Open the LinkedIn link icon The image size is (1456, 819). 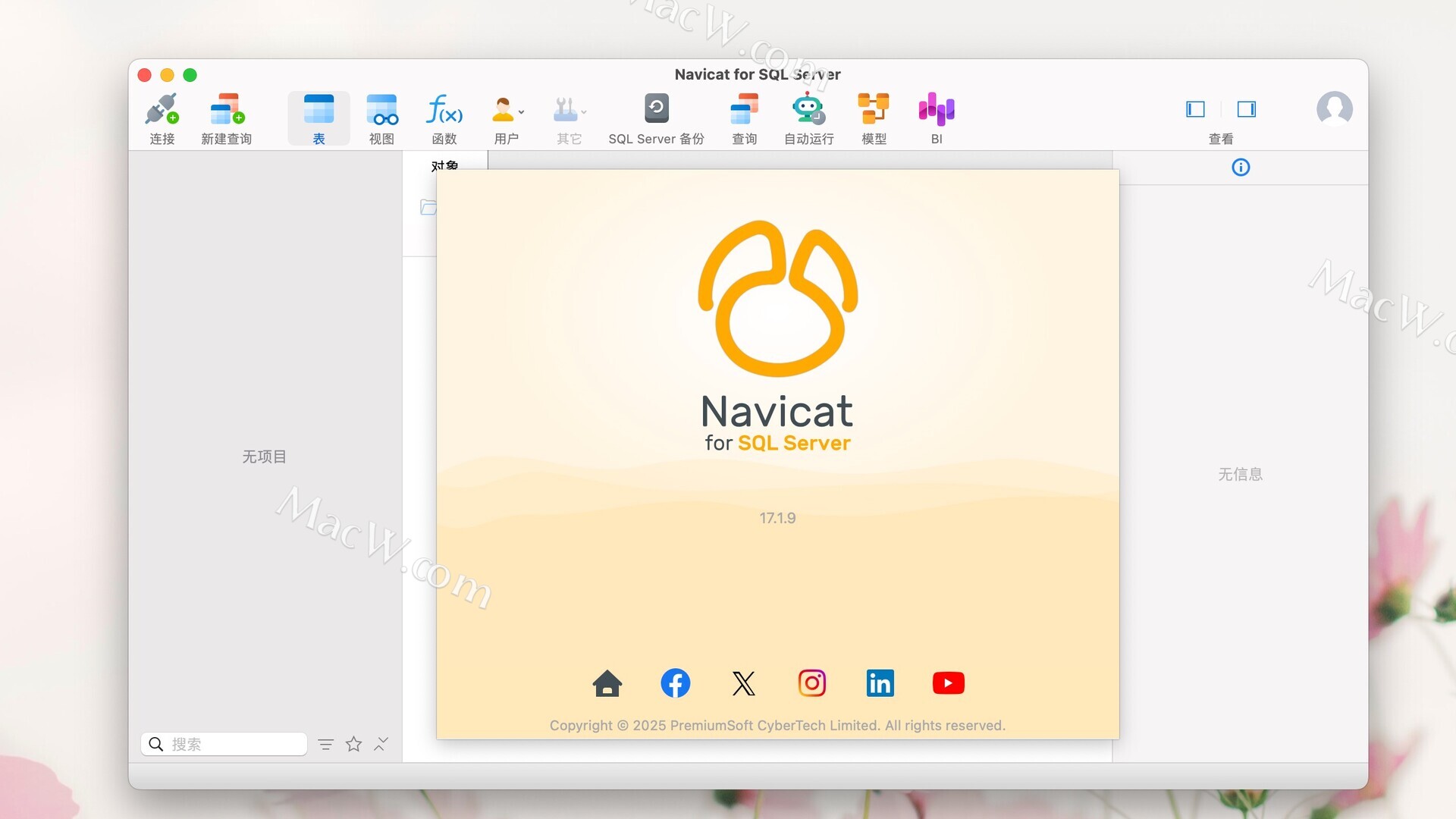click(x=880, y=683)
